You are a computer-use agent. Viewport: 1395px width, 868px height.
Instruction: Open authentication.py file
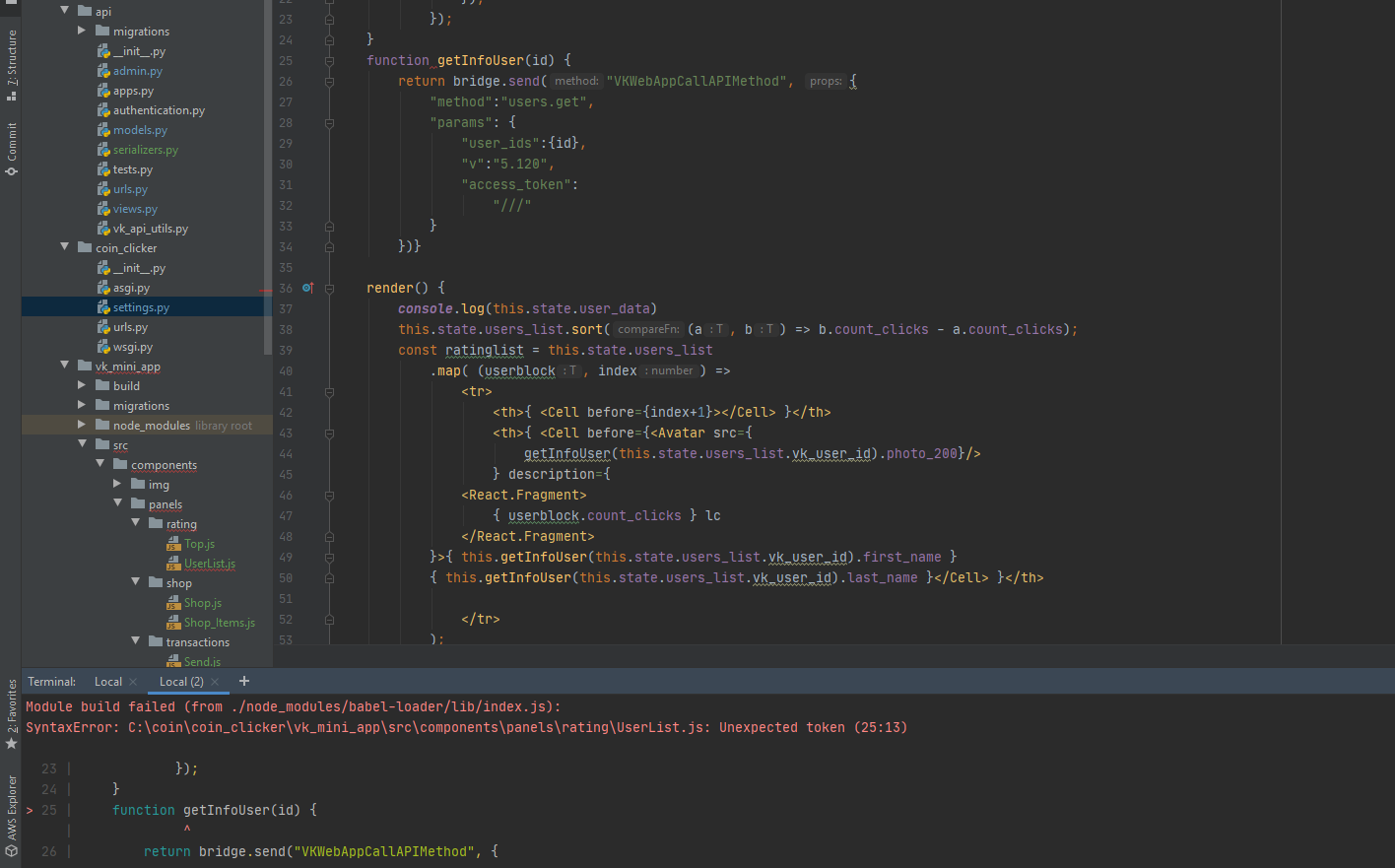[159, 110]
